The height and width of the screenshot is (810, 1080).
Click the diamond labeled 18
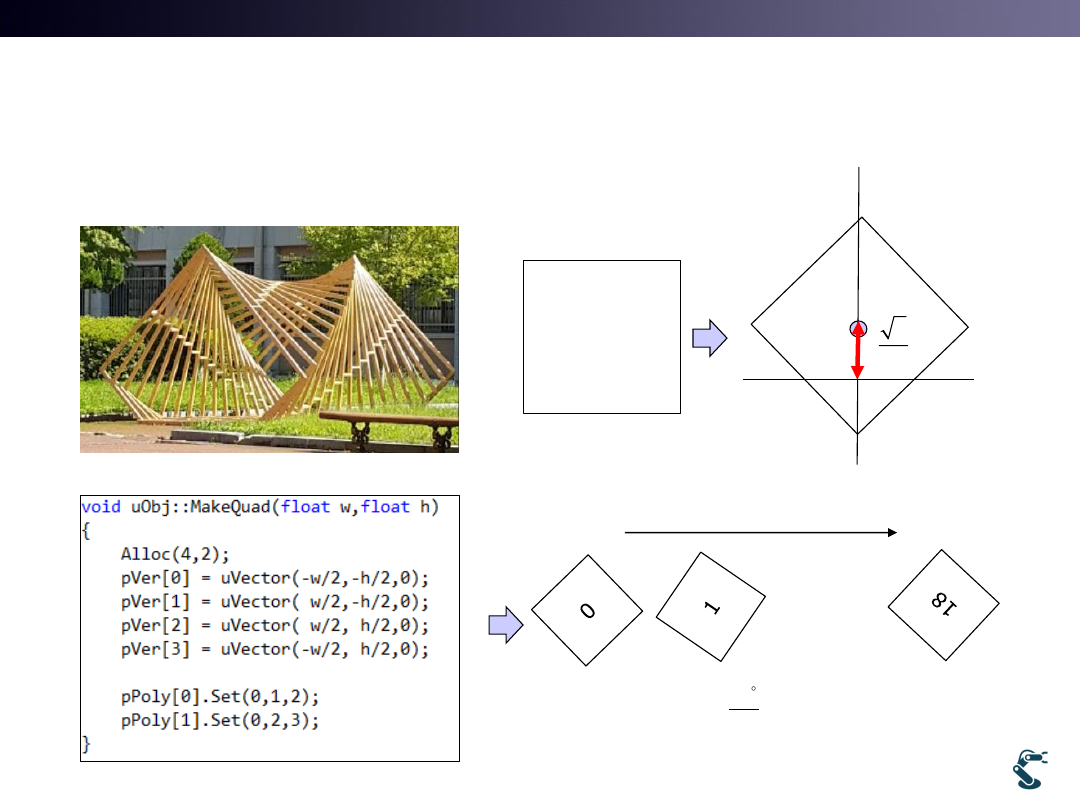pyautogui.click(x=943, y=604)
